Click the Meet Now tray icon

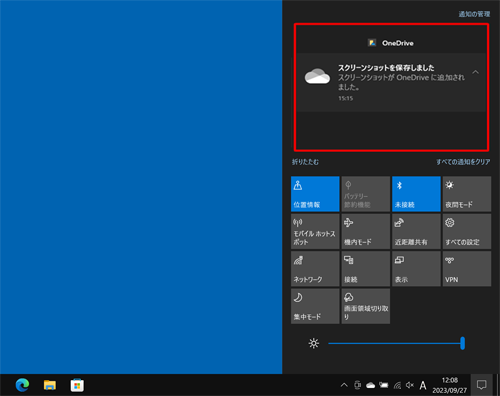click(x=358, y=385)
